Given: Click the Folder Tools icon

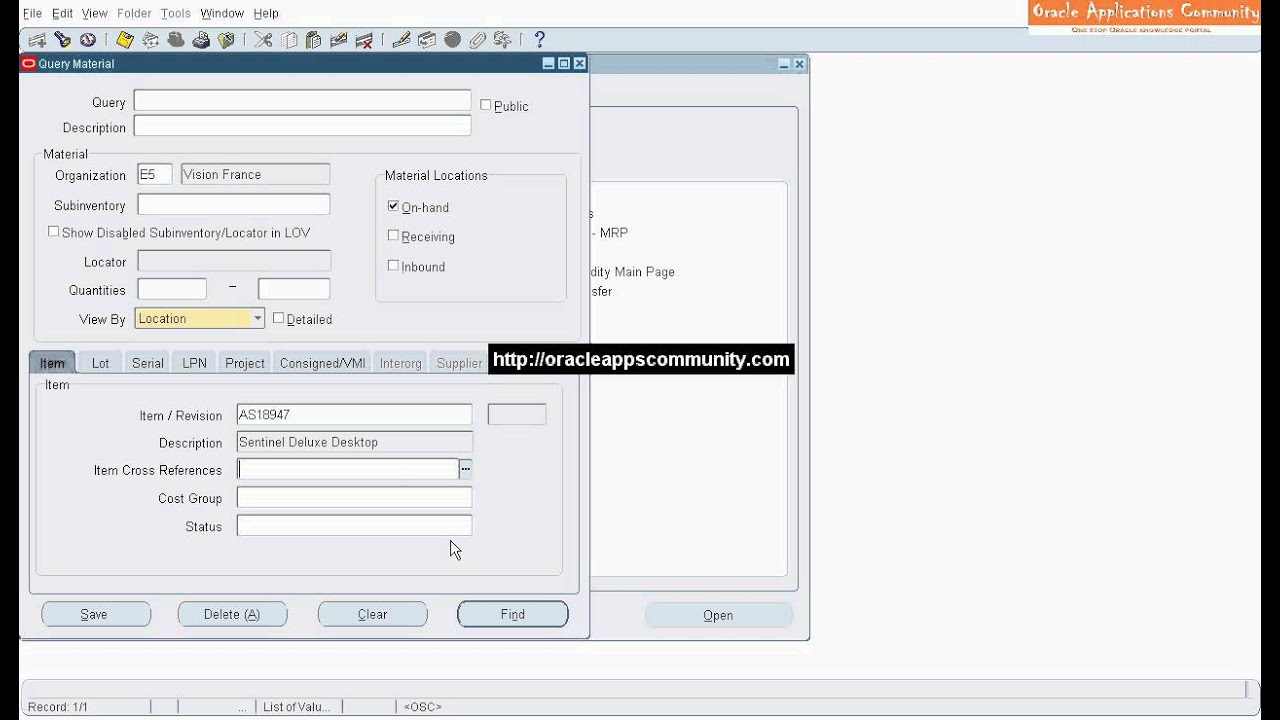Looking at the screenshot, I should tap(502, 40).
